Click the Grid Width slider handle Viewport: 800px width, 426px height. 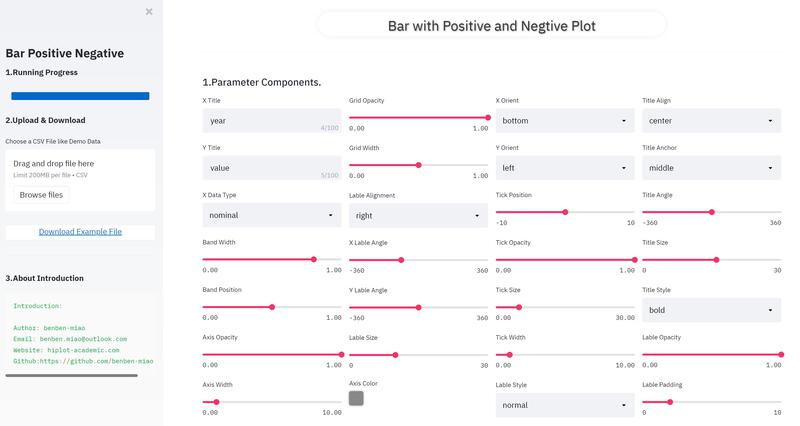click(418, 165)
